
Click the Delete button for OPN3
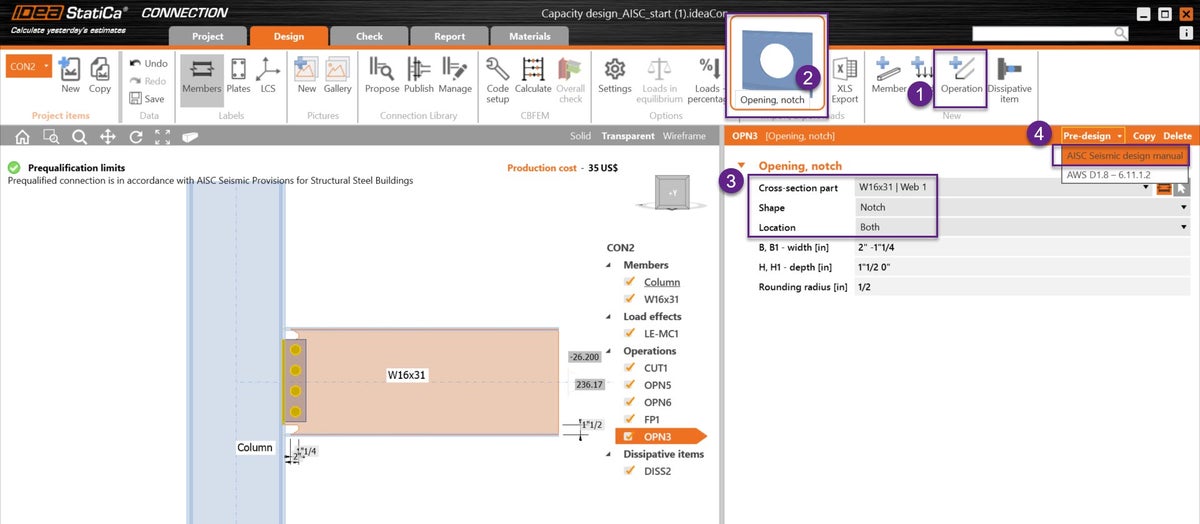[x=1177, y=135]
